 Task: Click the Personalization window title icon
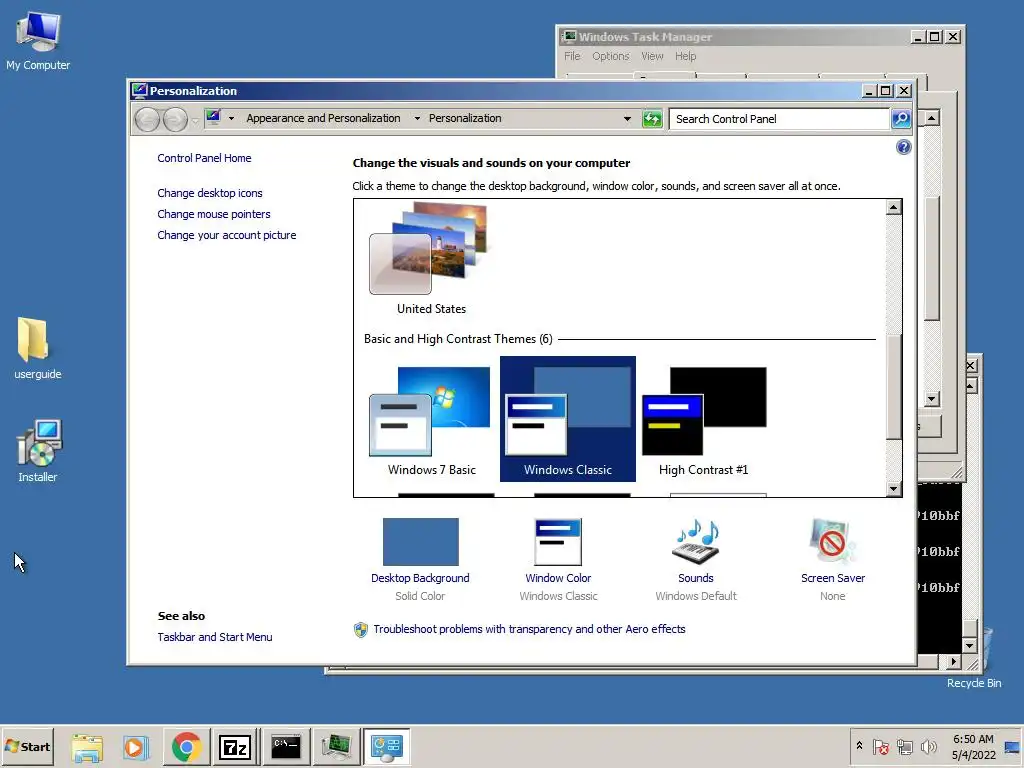click(x=139, y=91)
